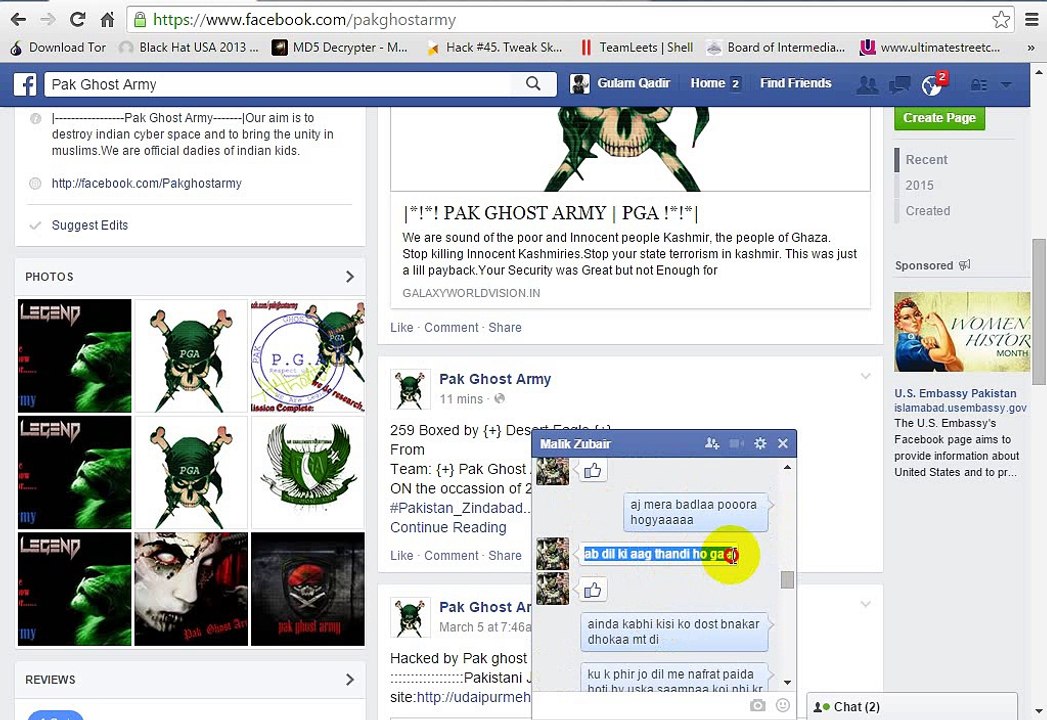This screenshot has width=1047, height=720.
Task: Open the U.S. Embassy Pakistan sponsored link
Action: (x=955, y=393)
